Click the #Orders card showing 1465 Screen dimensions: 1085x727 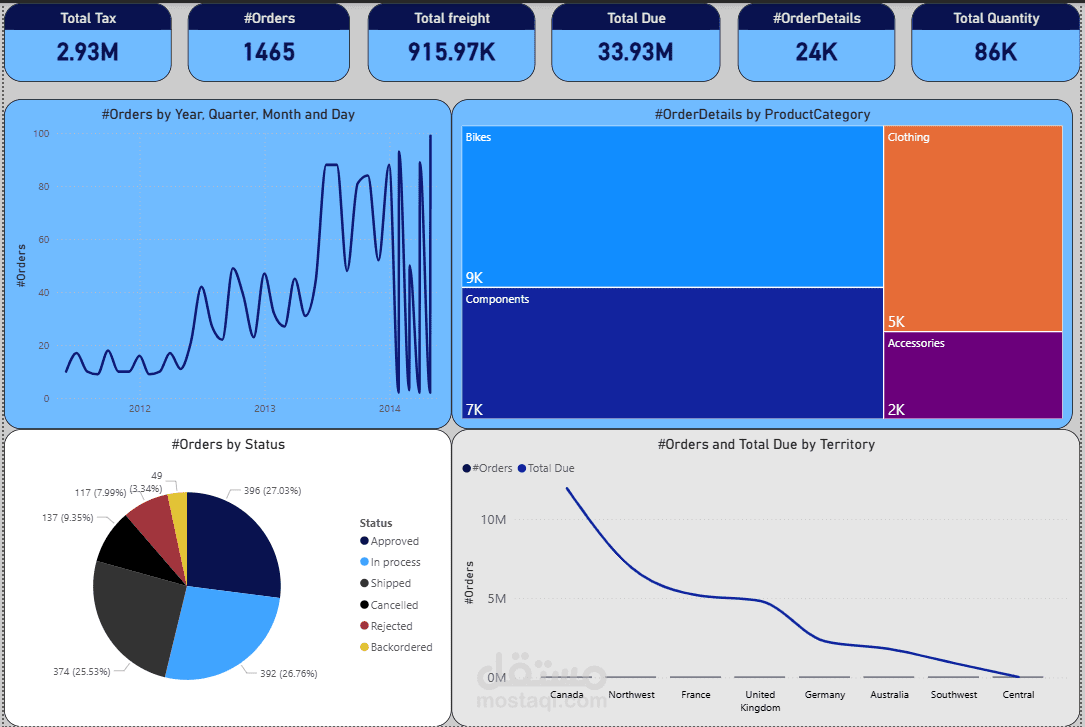pyautogui.click(x=268, y=43)
